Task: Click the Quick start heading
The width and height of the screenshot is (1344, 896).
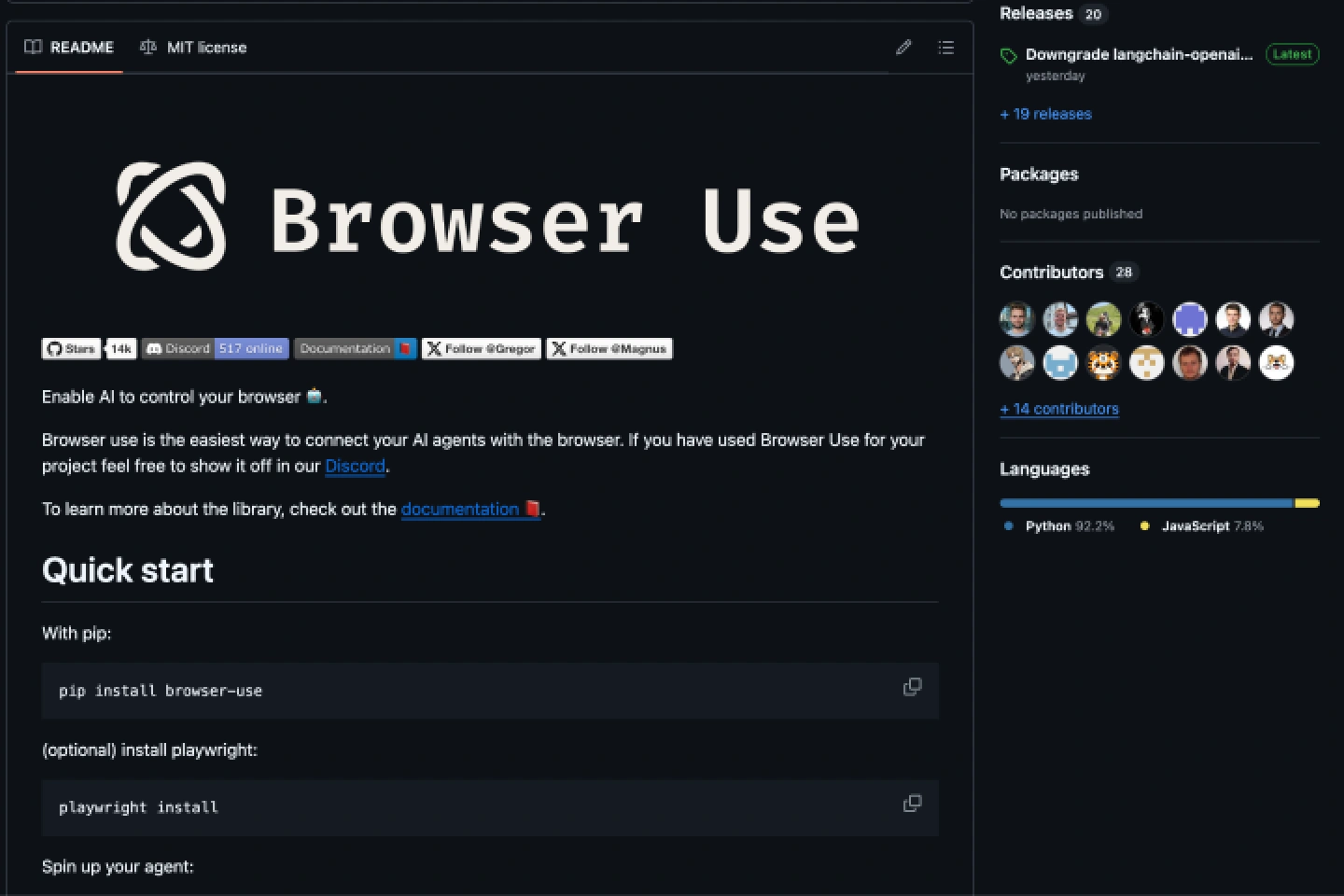Action: pos(128,570)
